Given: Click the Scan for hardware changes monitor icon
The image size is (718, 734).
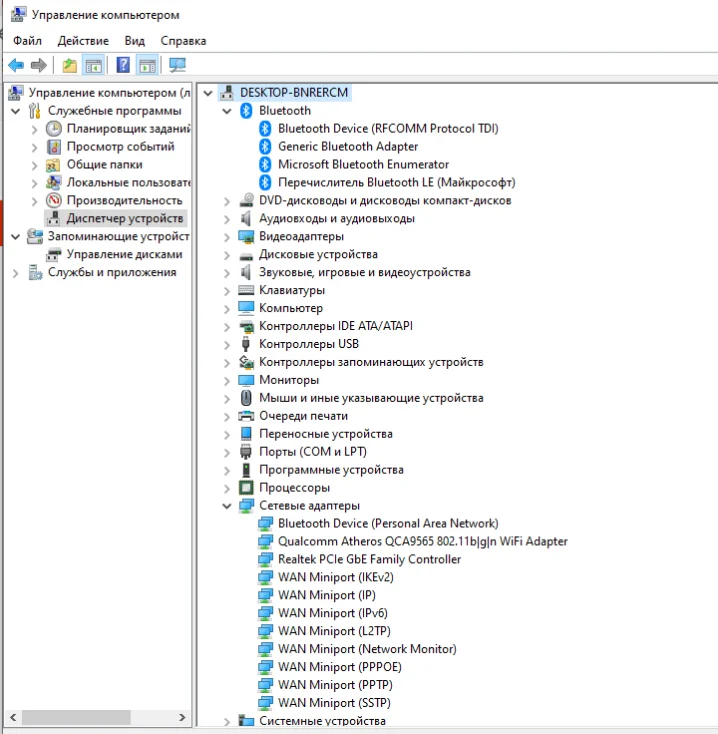Looking at the screenshot, I should [177, 65].
